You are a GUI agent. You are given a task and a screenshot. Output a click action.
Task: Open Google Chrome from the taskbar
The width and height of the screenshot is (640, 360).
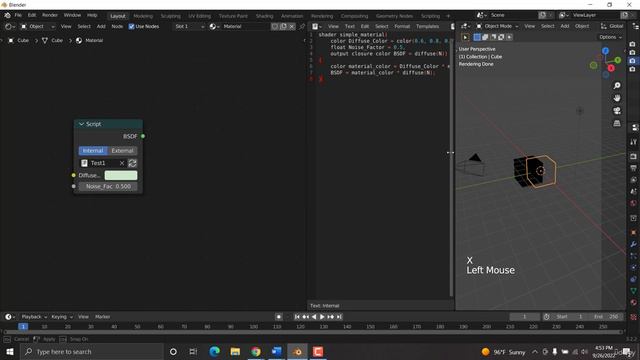click(x=256, y=351)
